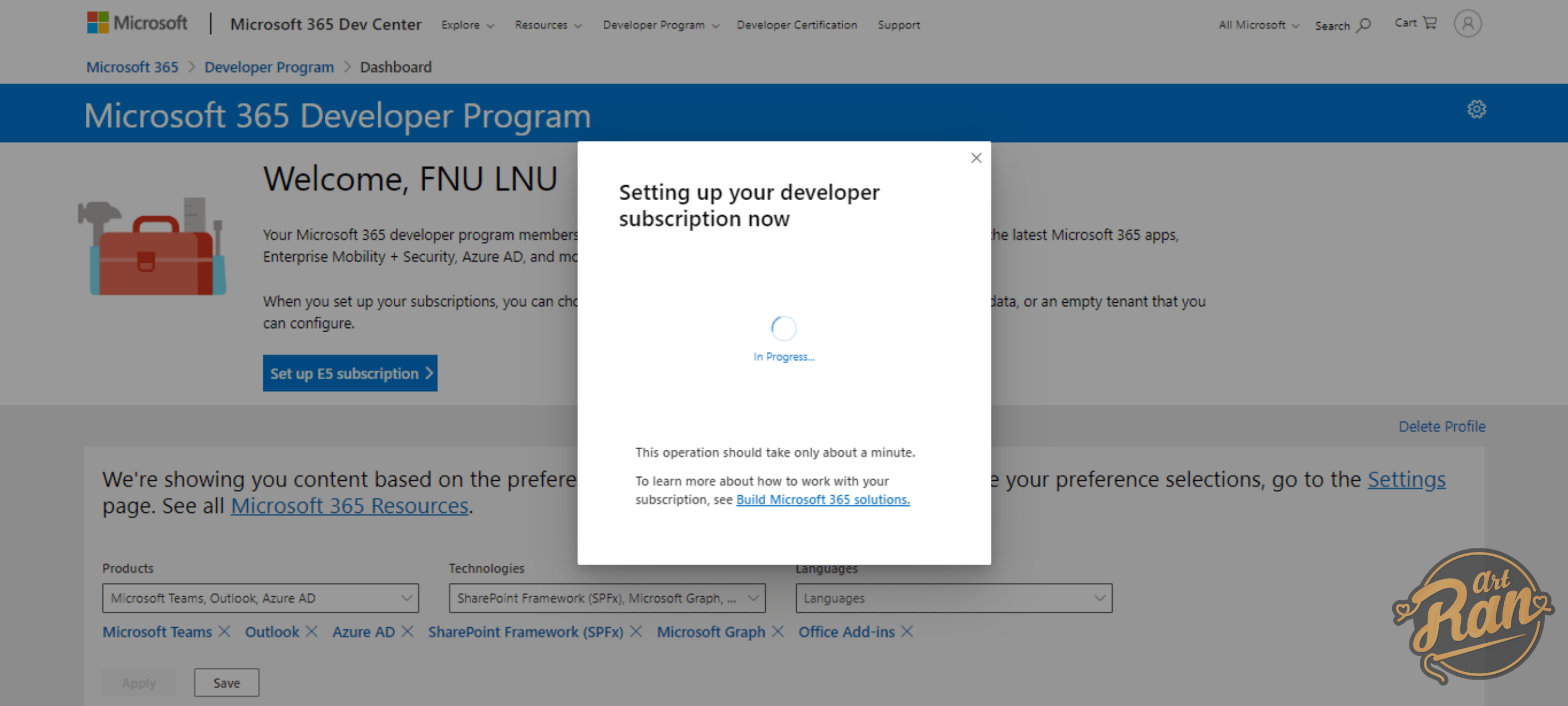Remove the Azure AD tag
The height and width of the screenshot is (706, 1568).
408,631
